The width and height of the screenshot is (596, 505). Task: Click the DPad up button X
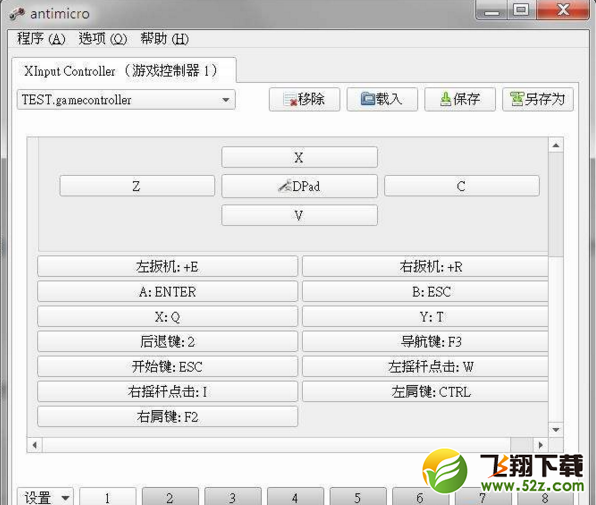pyautogui.click(x=299, y=157)
